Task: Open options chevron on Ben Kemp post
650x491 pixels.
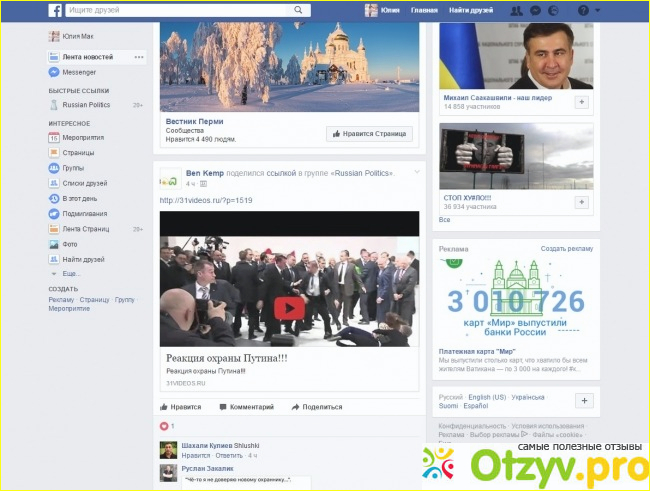Action: pos(417,172)
